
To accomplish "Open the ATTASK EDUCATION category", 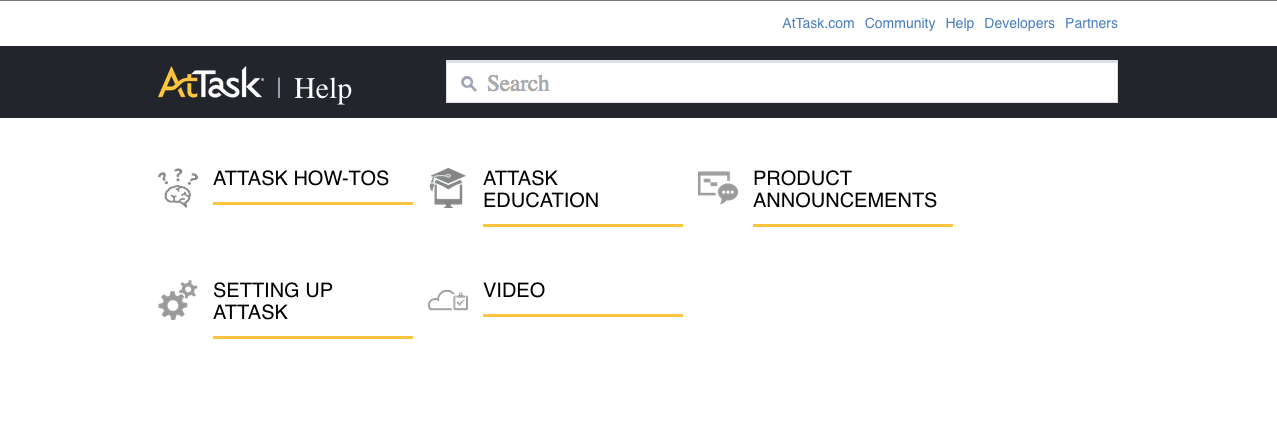I will [x=541, y=189].
